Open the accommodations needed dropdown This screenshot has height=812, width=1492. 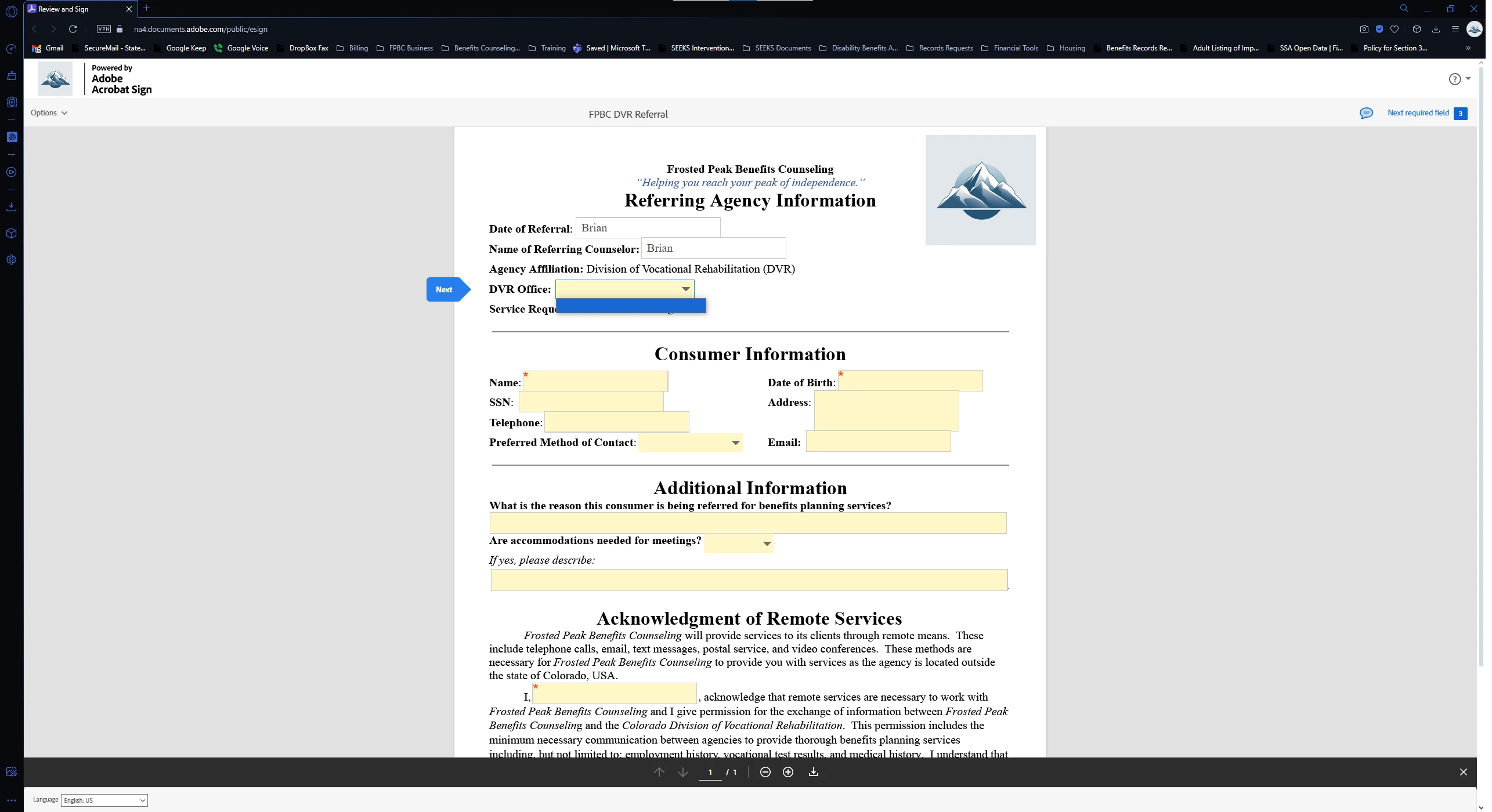pos(767,543)
